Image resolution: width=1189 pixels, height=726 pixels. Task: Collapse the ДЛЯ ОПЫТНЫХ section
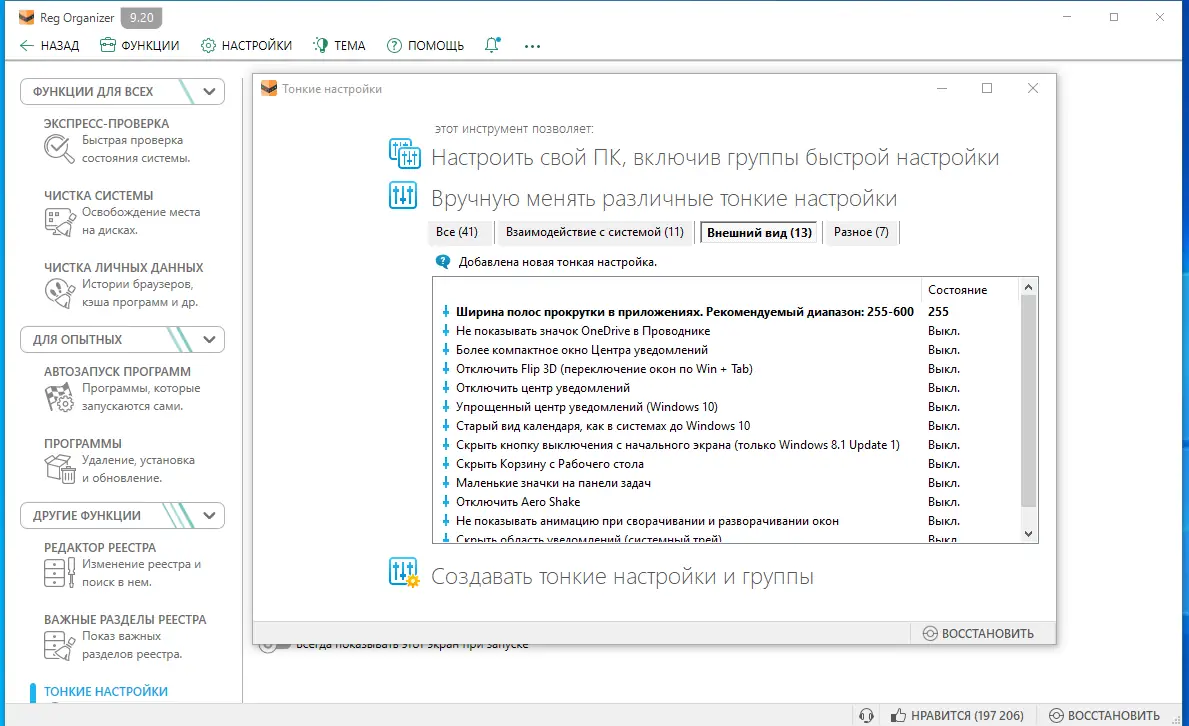[x=208, y=339]
